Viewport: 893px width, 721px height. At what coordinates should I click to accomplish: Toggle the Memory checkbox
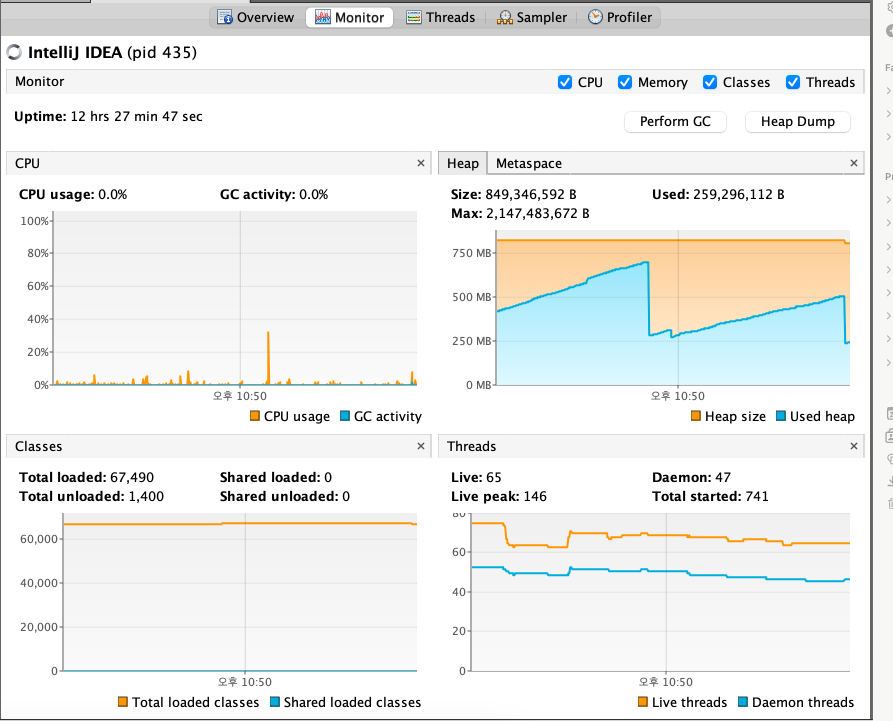625,82
